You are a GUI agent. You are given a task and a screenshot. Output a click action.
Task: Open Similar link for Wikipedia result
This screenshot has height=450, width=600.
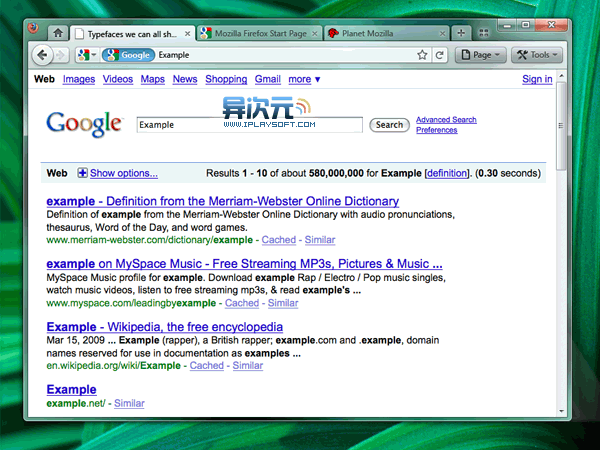click(x=248, y=366)
